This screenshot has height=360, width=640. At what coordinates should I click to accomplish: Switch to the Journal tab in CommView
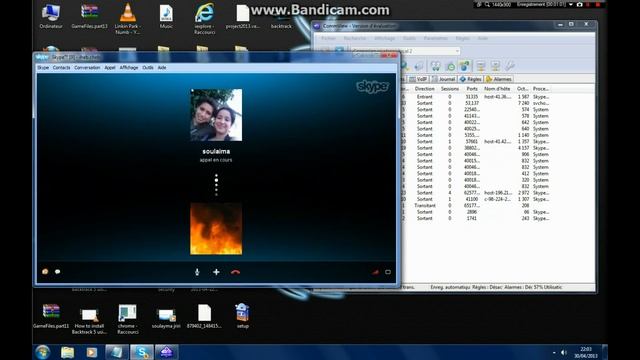point(444,79)
